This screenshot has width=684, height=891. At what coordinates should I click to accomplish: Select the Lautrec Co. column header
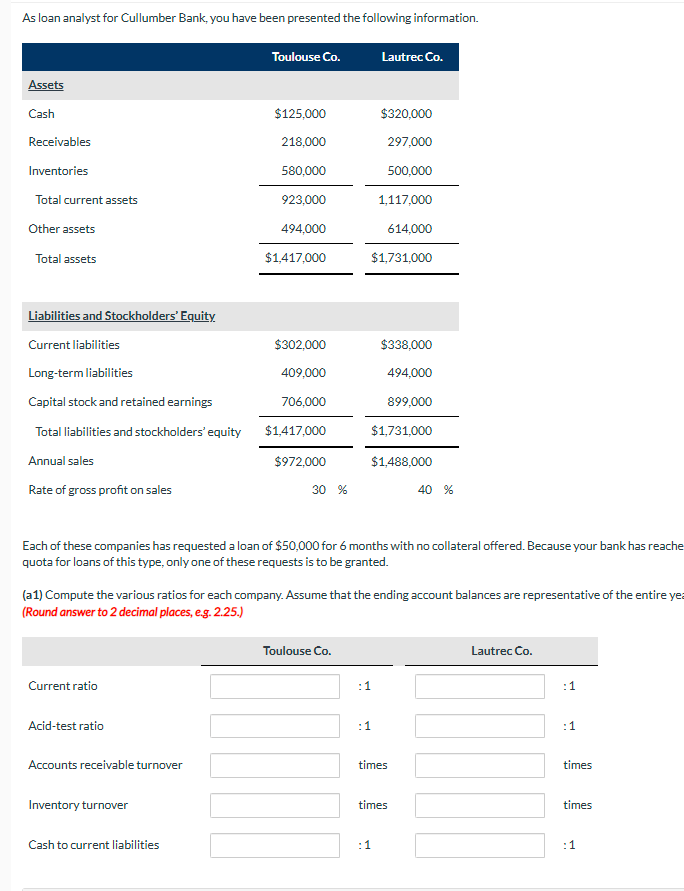pyautogui.click(x=413, y=57)
